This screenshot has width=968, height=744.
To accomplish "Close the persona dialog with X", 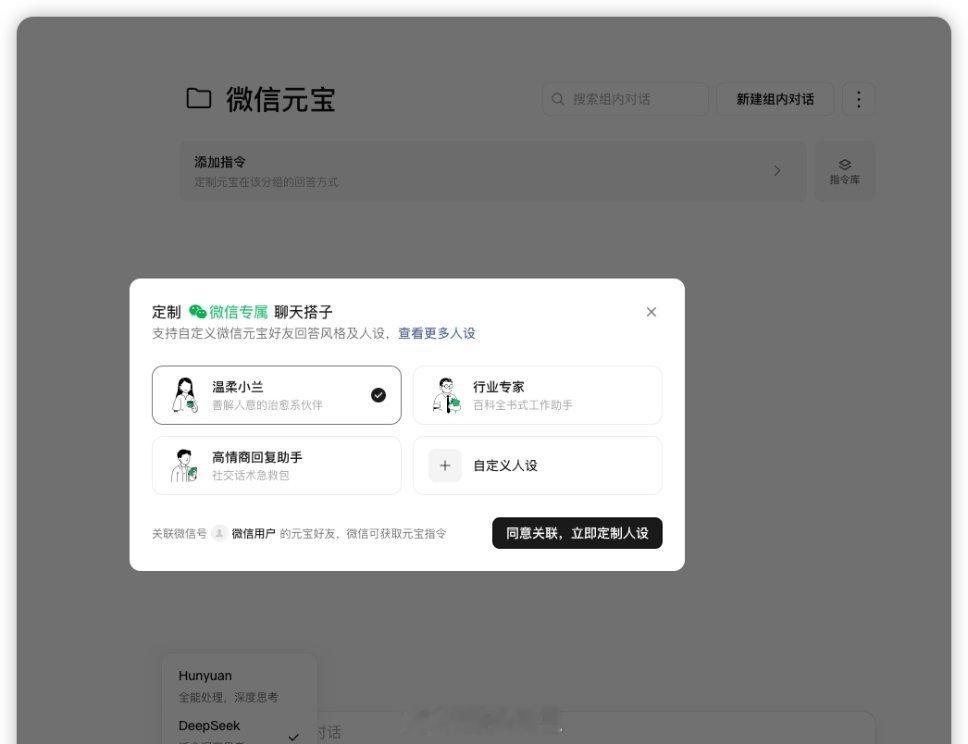I will coord(651,312).
